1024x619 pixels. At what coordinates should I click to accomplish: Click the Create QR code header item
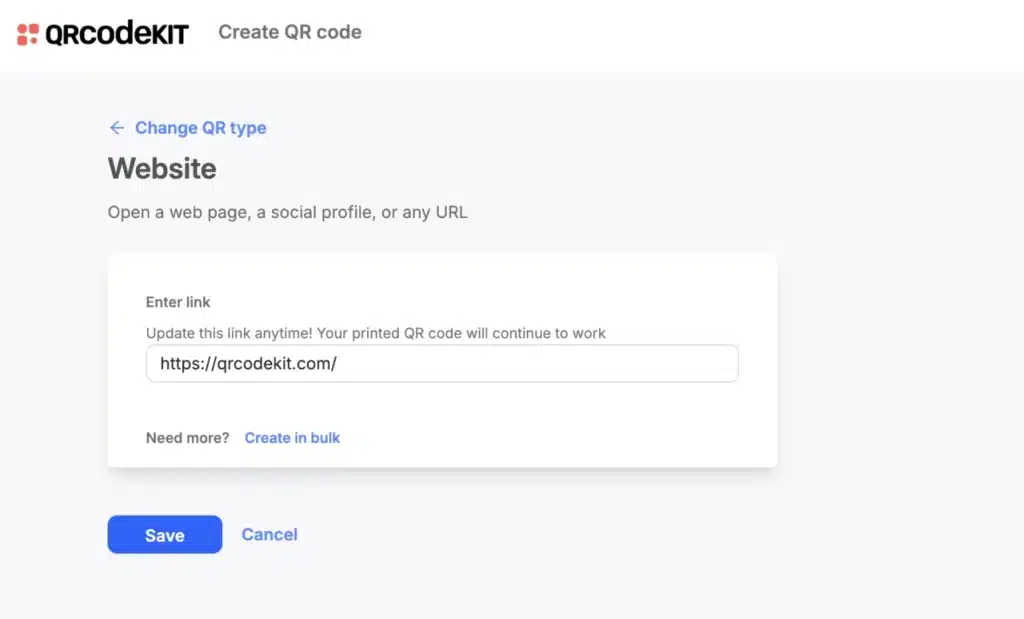click(289, 32)
